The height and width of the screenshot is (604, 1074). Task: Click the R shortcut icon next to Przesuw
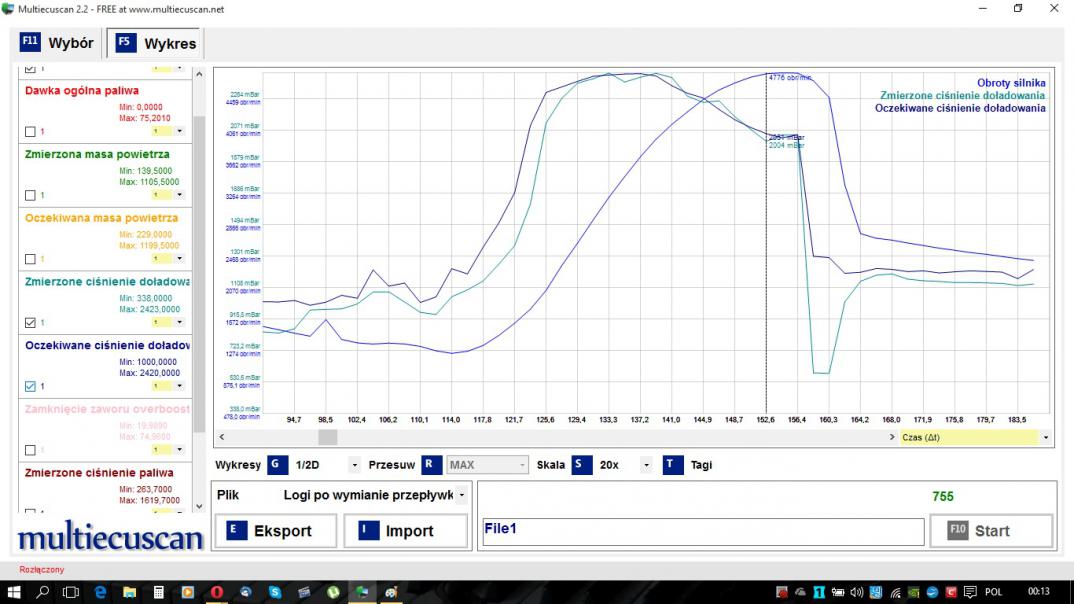pyautogui.click(x=431, y=464)
